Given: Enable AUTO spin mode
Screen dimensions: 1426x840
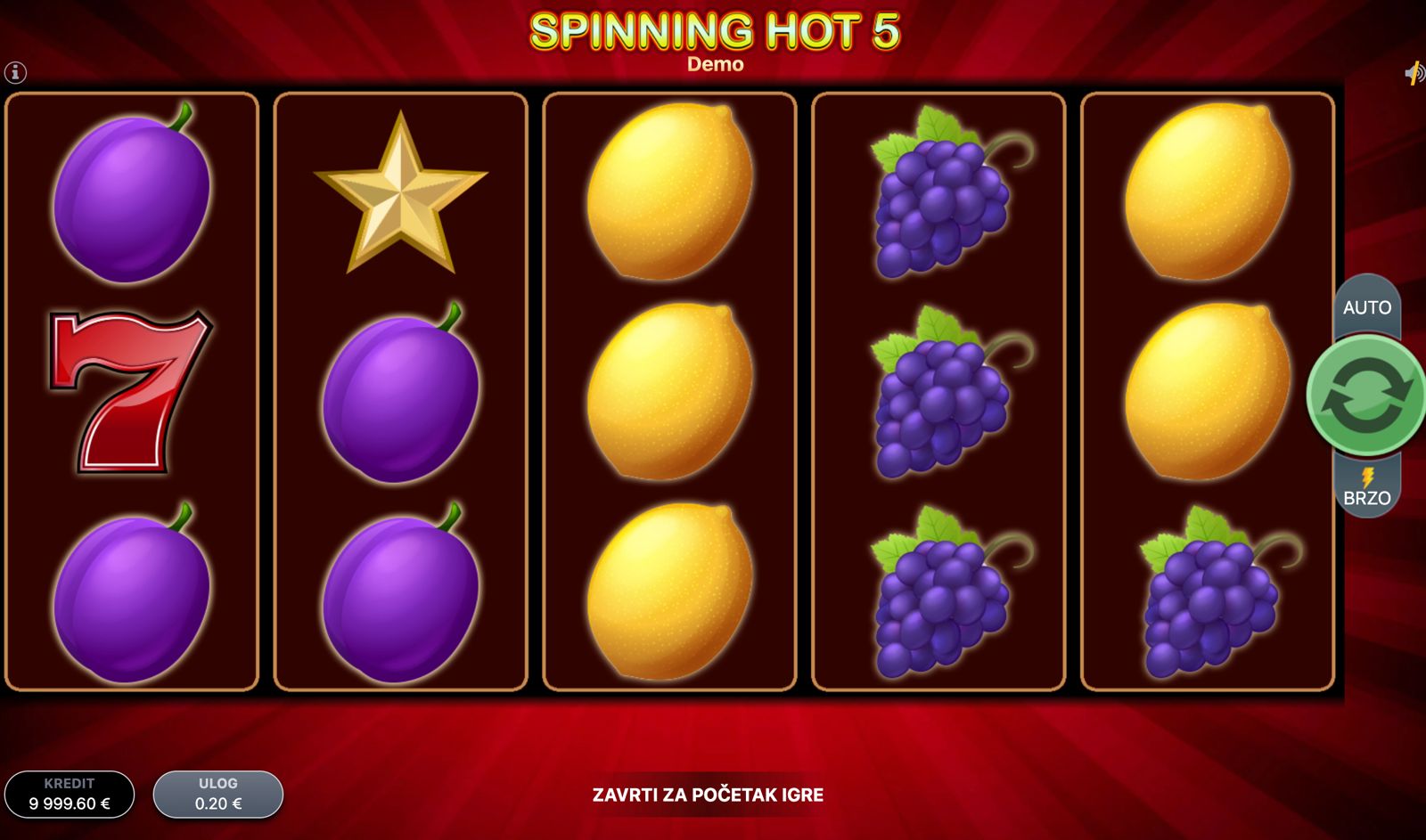Looking at the screenshot, I should pos(1367,307).
